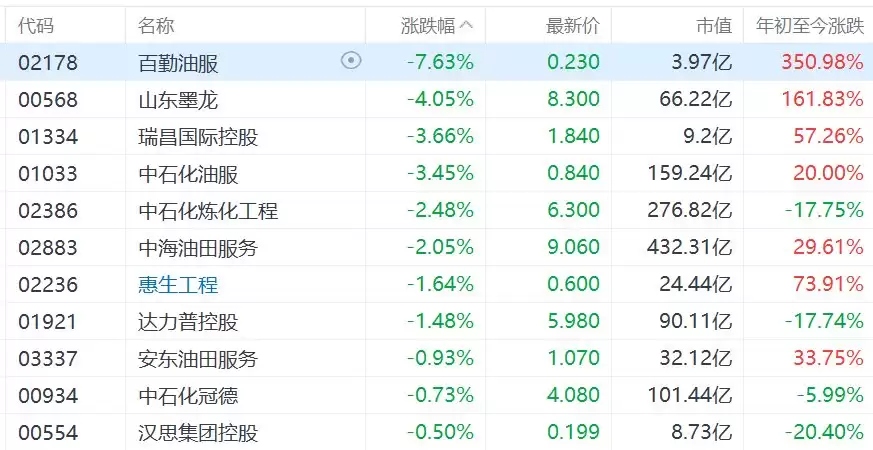Screen dimensions: 873x450
Task: Click the 432.31亿 market cap cell
Action: (695, 247)
